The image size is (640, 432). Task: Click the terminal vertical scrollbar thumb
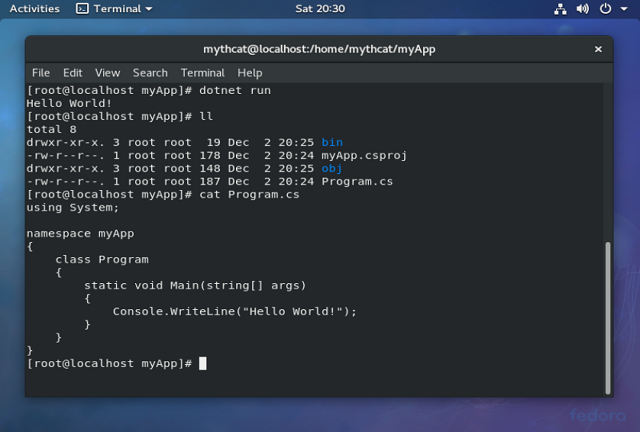pyautogui.click(x=608, y=318)
